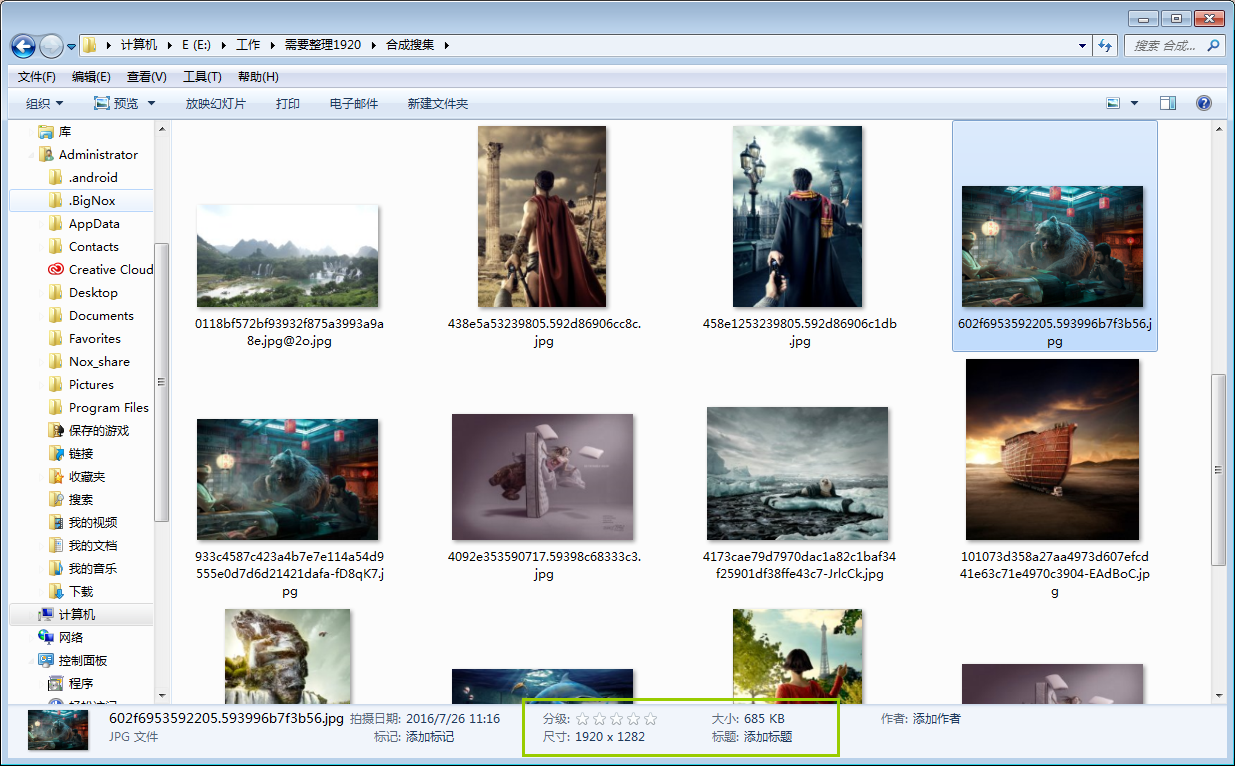The height and width of the screenshot is (766, 1235).
Task: Select the 101073d358a27 ark ship image
Action: coord(1052,450)
